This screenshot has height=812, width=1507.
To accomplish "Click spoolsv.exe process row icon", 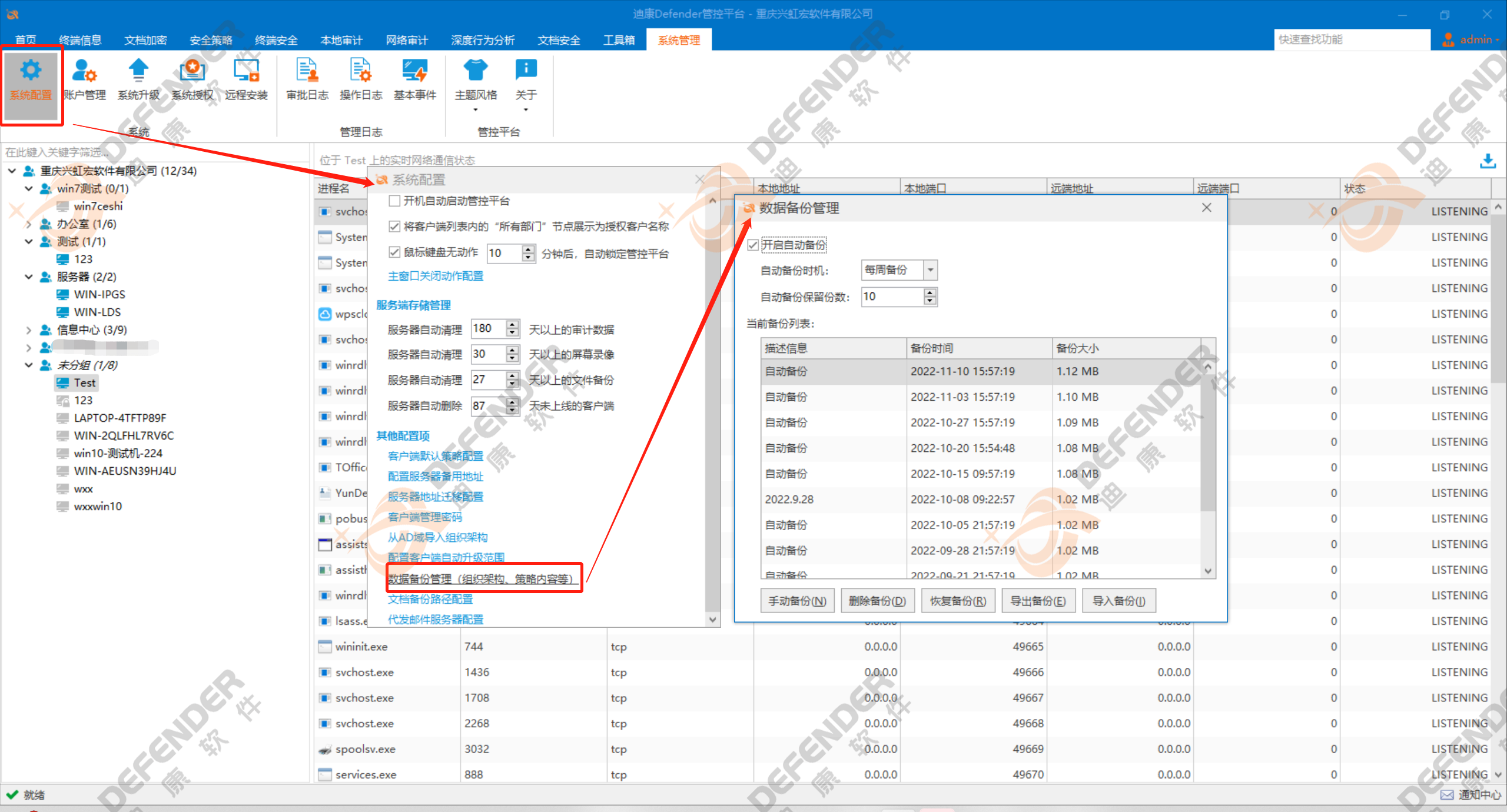I will [325, 749].
